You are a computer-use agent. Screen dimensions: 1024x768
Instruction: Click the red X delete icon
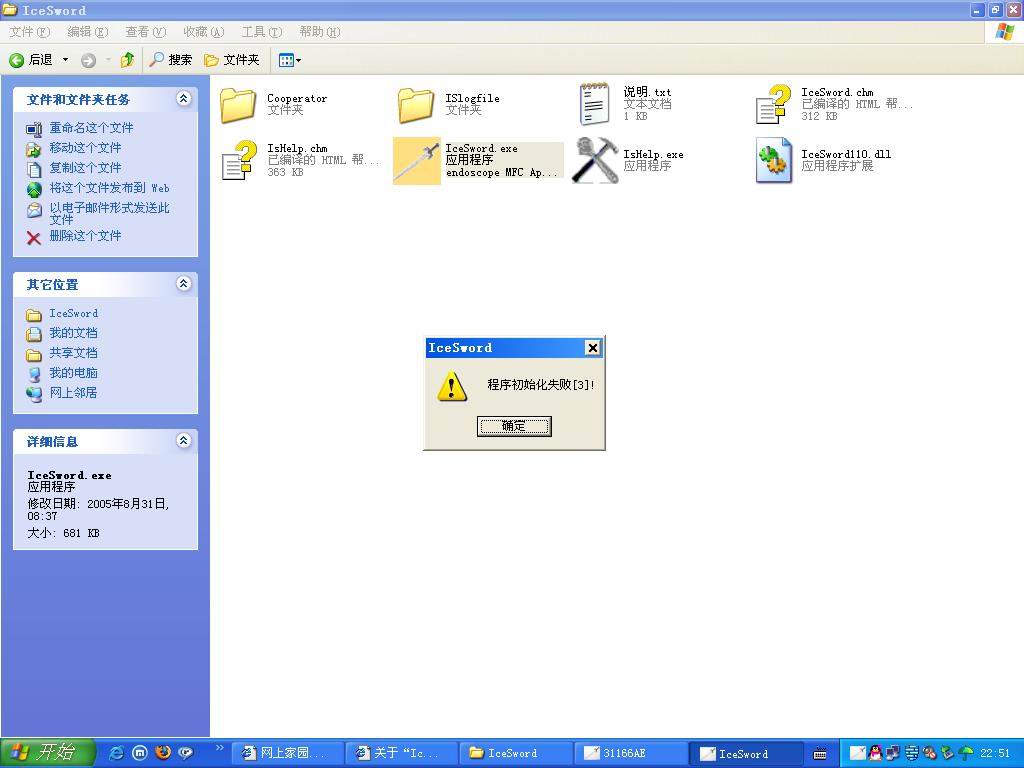[34, 238]
